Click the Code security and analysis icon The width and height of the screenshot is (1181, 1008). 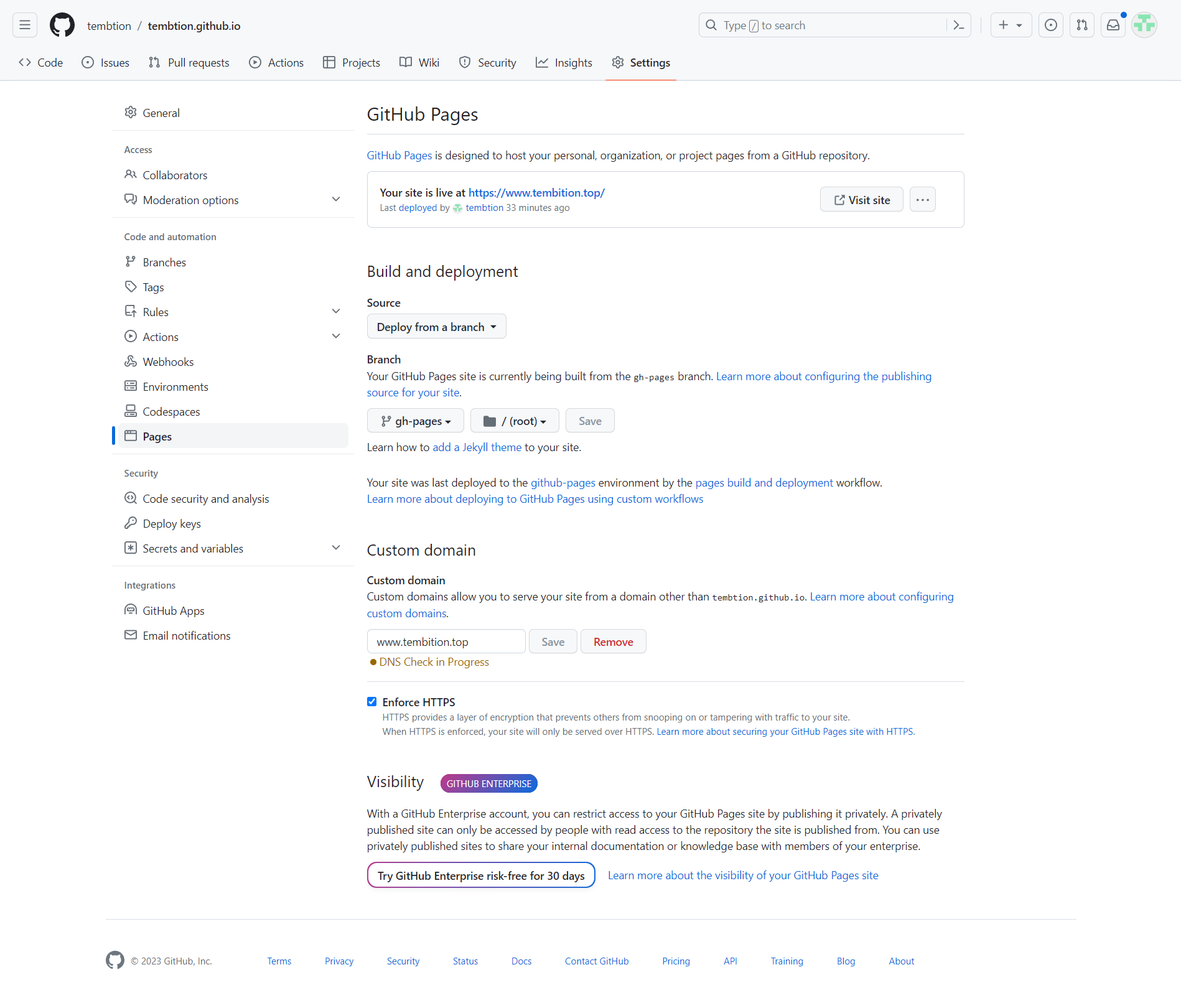[131, 498]
